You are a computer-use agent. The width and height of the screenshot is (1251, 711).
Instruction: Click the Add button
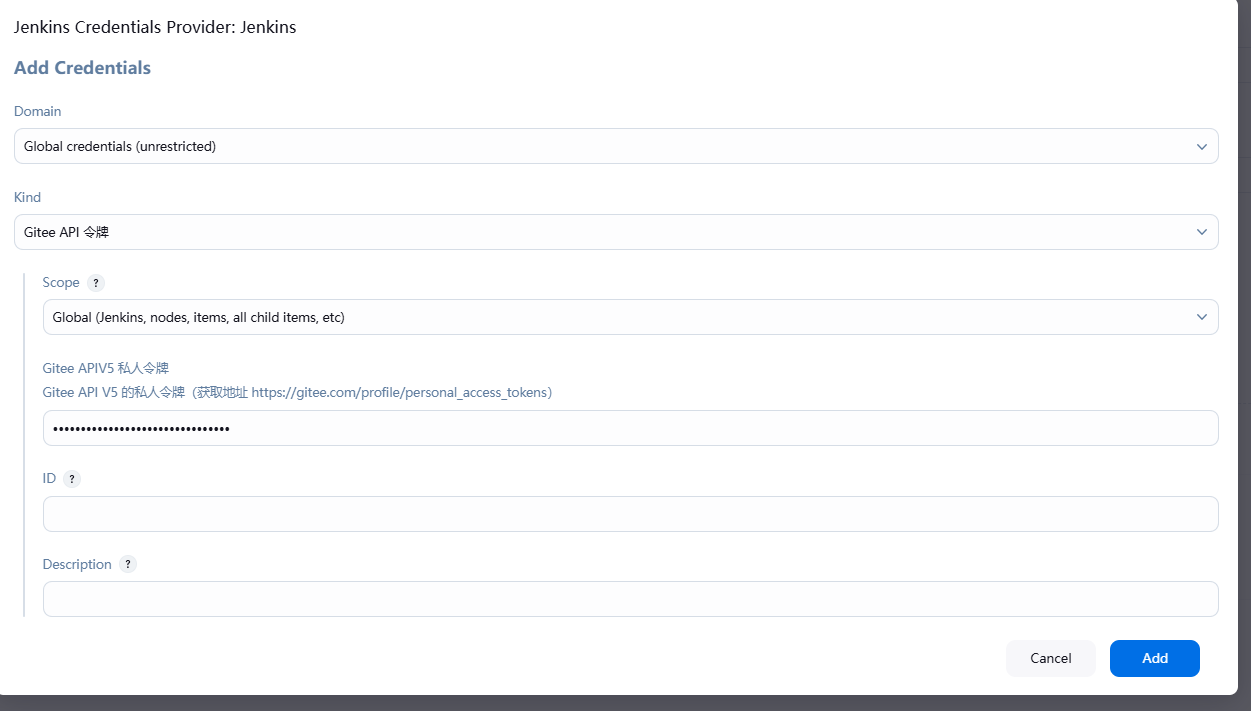tap(1155, 658)
